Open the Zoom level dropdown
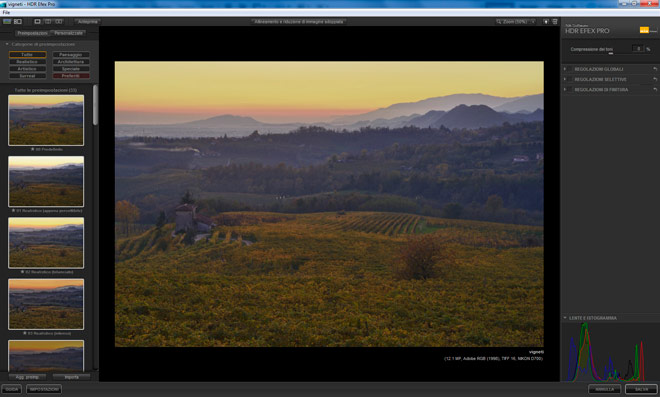This screenshot has height=397, width=660. point(516,21)
